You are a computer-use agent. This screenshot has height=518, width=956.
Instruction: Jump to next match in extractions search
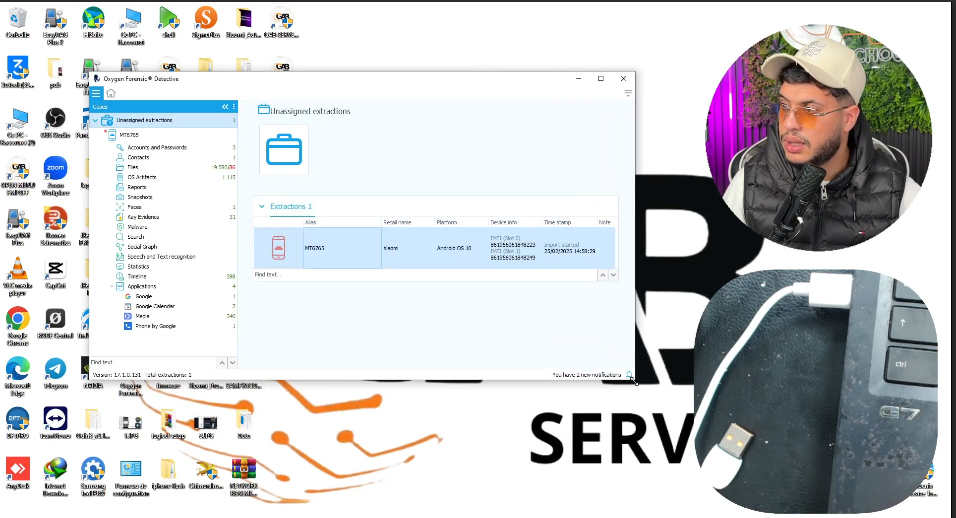pos(613,275)
